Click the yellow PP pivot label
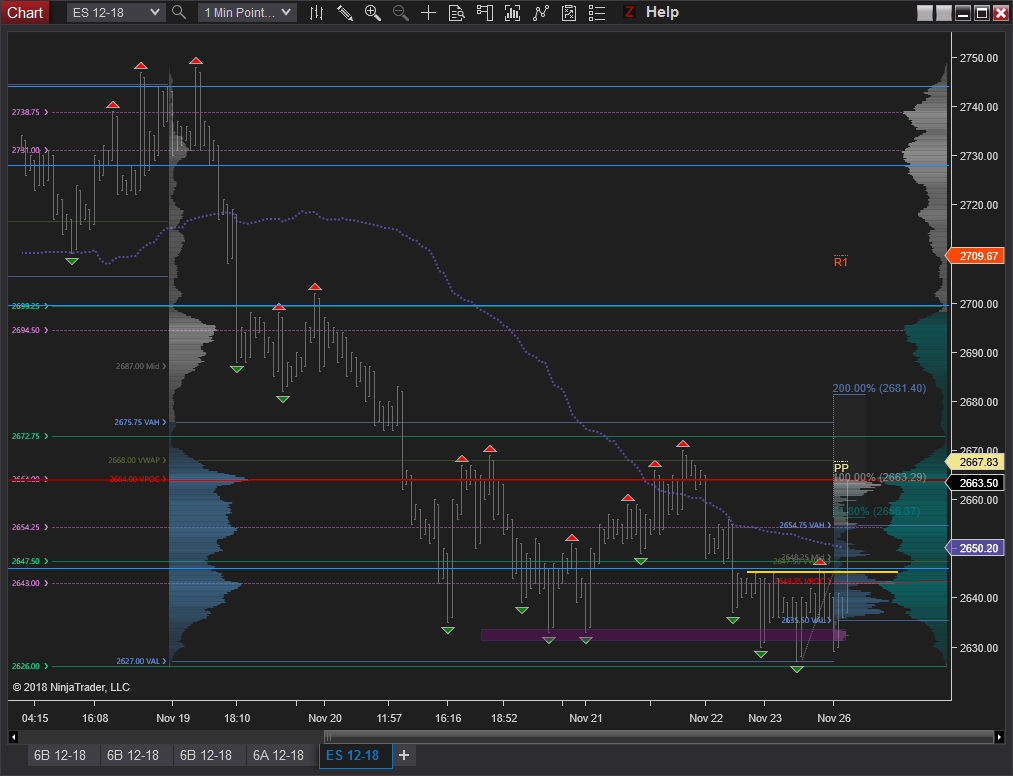 point(841,468)
